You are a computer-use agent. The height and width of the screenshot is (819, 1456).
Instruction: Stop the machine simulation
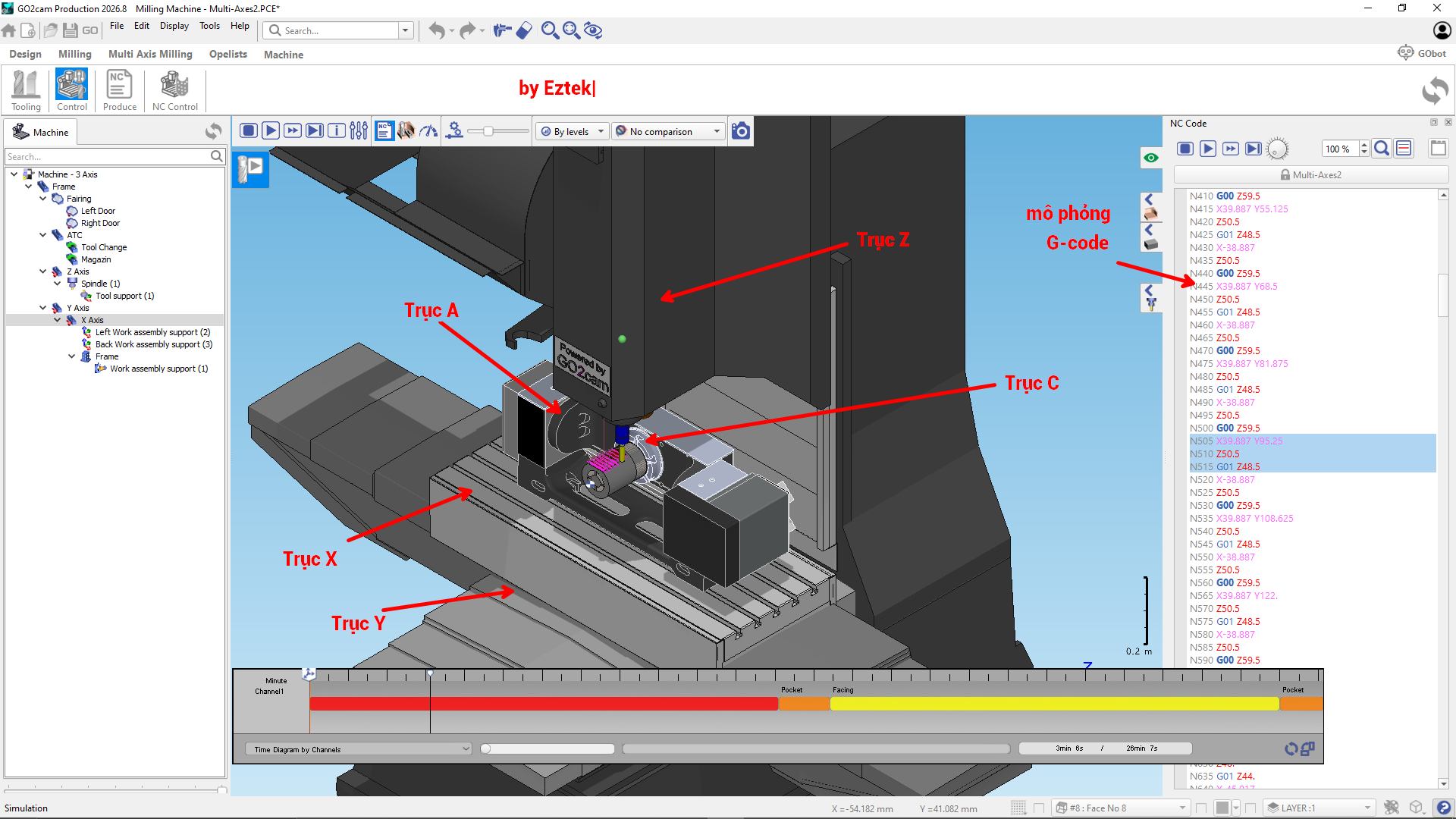[248, 130]
